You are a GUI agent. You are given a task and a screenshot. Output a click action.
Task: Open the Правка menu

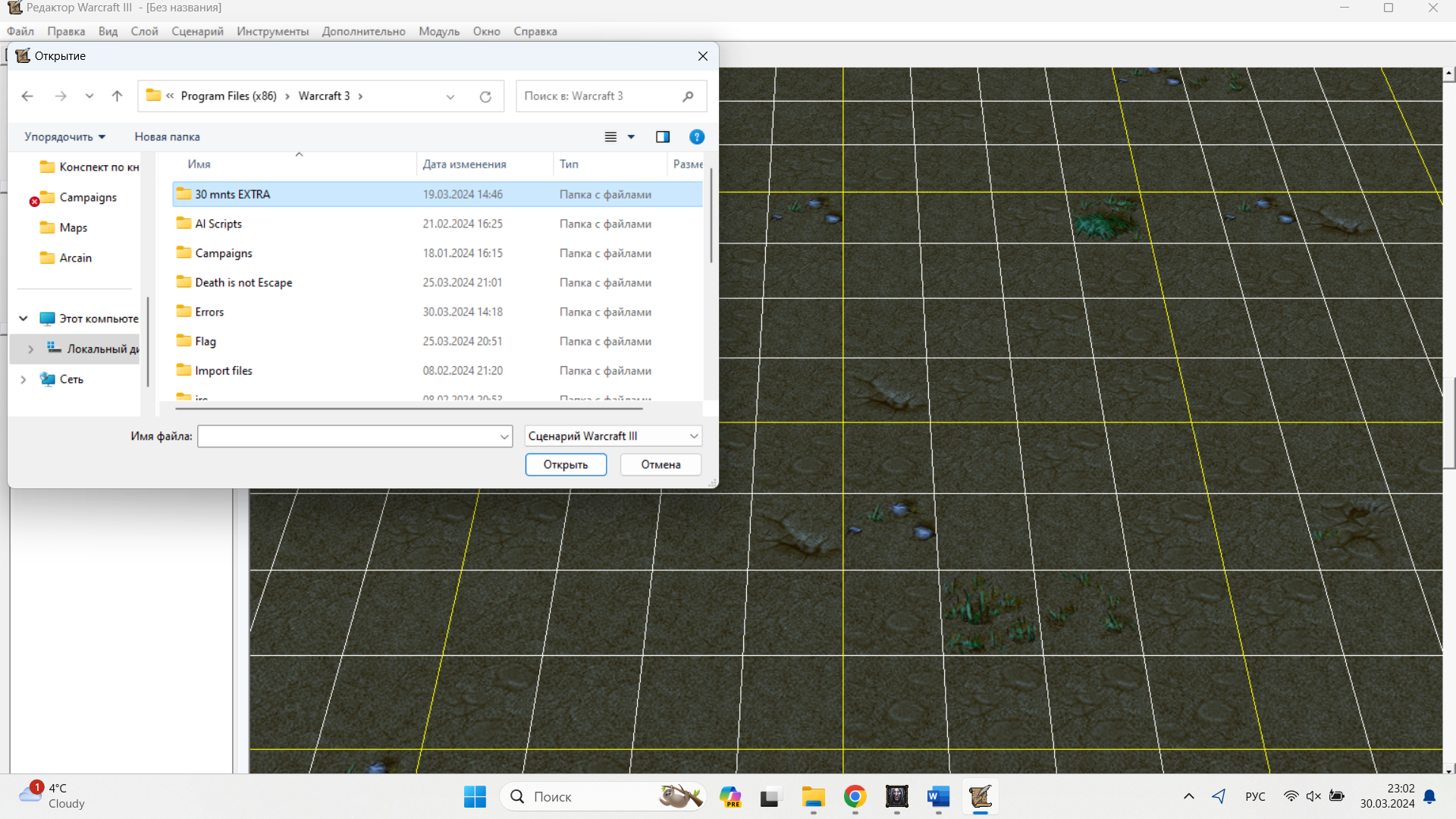click(66, 31)
